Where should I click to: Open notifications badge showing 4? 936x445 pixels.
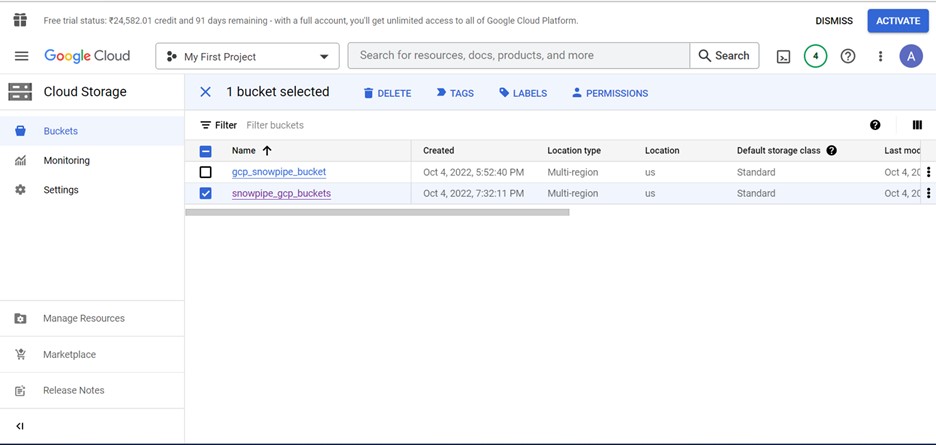click(815, 56)
